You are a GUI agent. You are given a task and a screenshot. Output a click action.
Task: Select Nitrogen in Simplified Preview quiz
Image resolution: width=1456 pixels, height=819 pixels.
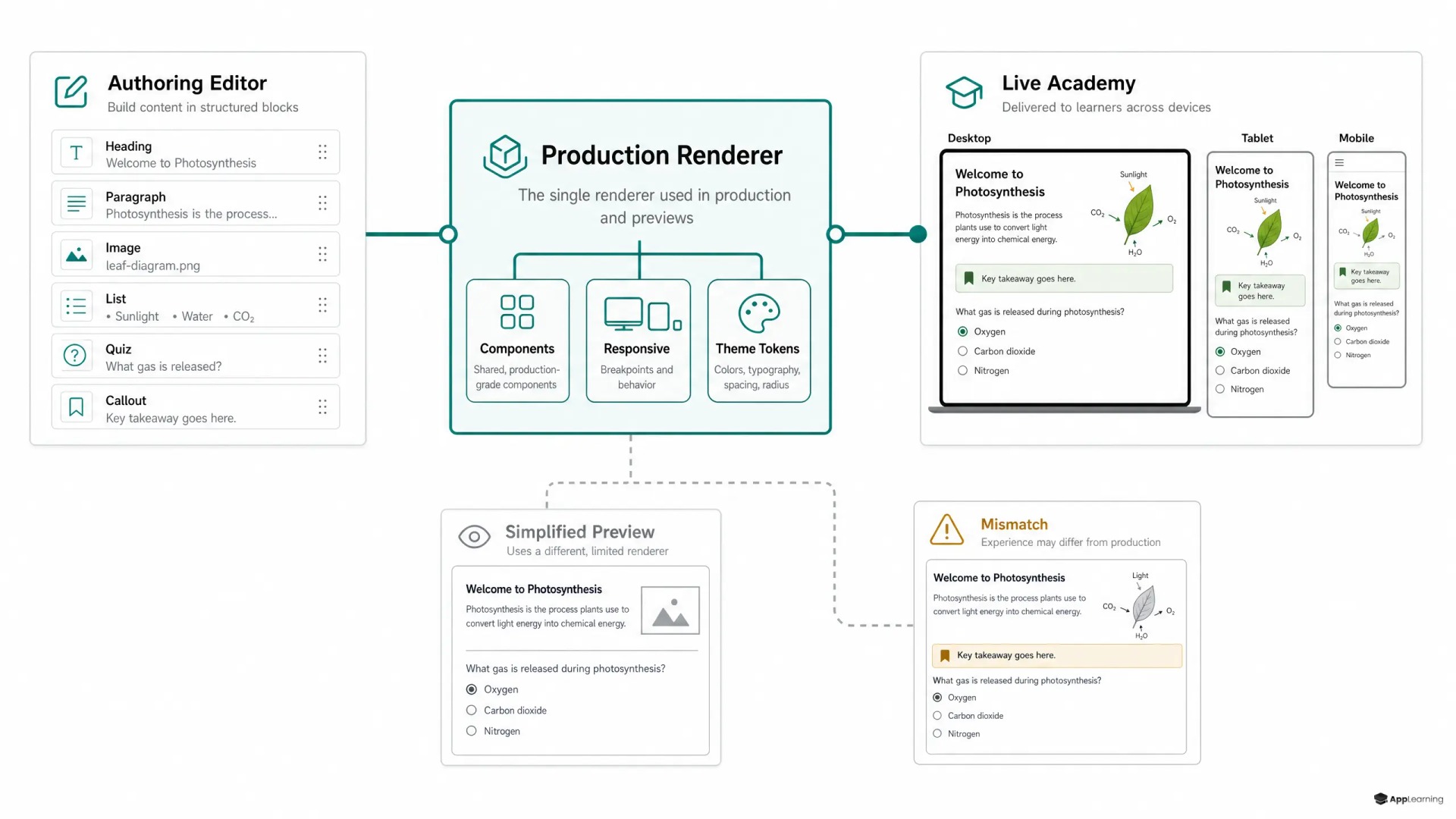(x=472, y=731)
